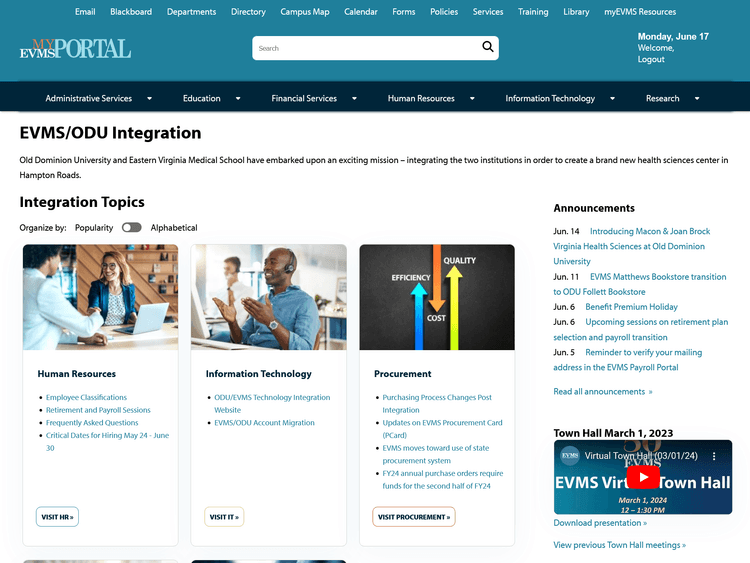This screenshot has width=750, height=563.
Task: Open myEVMS Resources
Action: 640,11
